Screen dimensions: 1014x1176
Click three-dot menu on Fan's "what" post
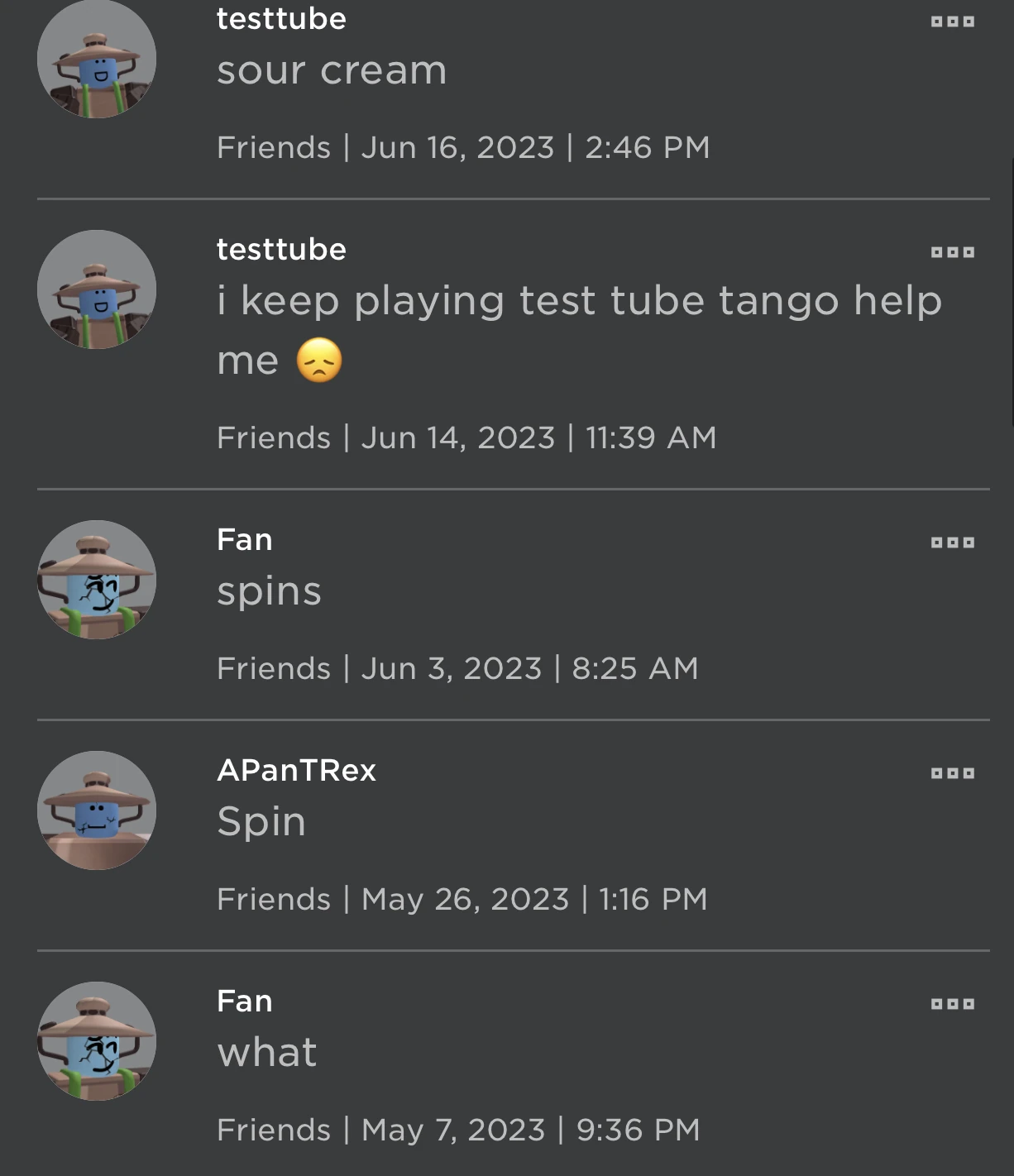(952, 1004)
